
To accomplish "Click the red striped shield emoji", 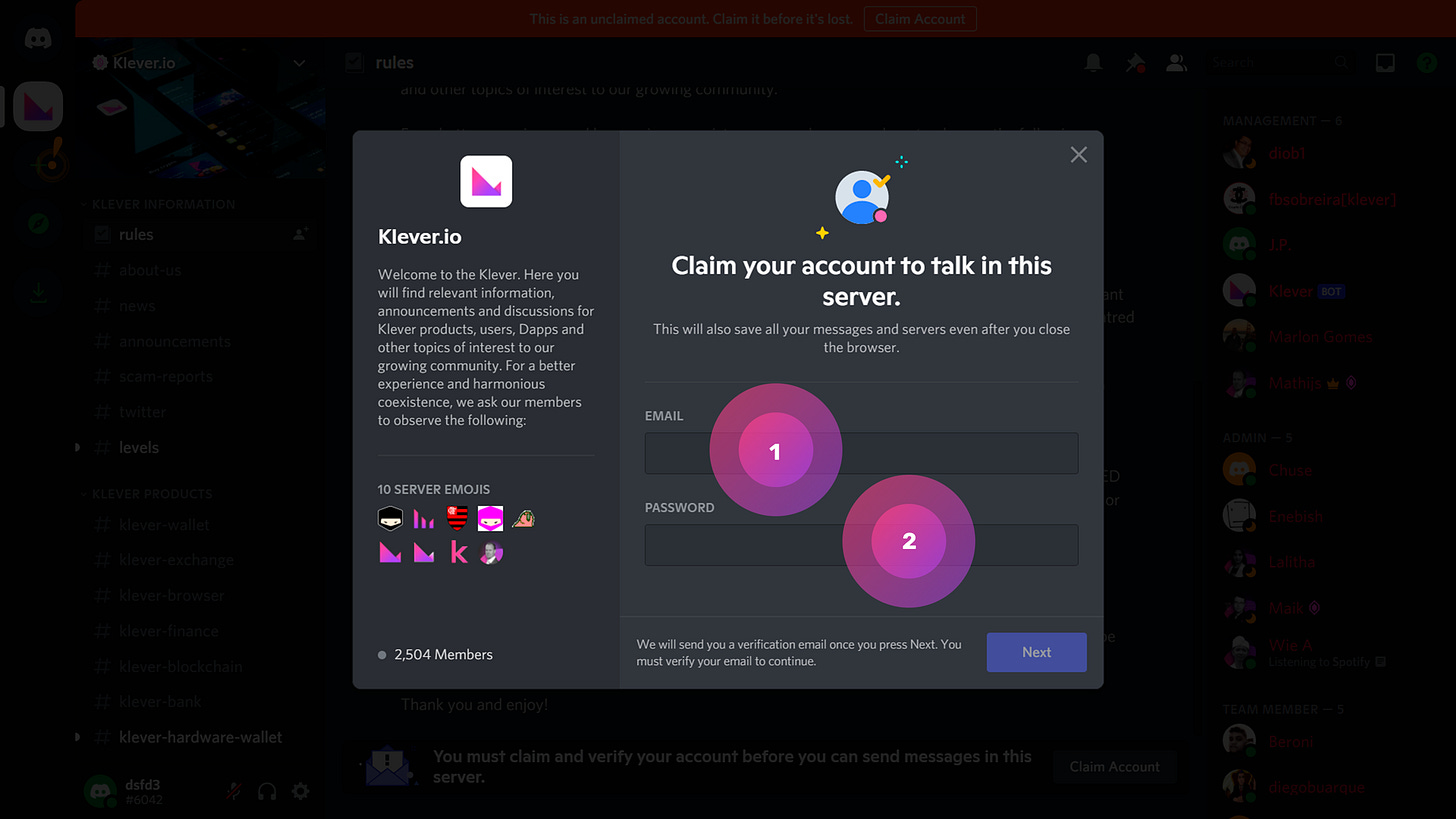I will pyautogui.click(x=457, y=518).
